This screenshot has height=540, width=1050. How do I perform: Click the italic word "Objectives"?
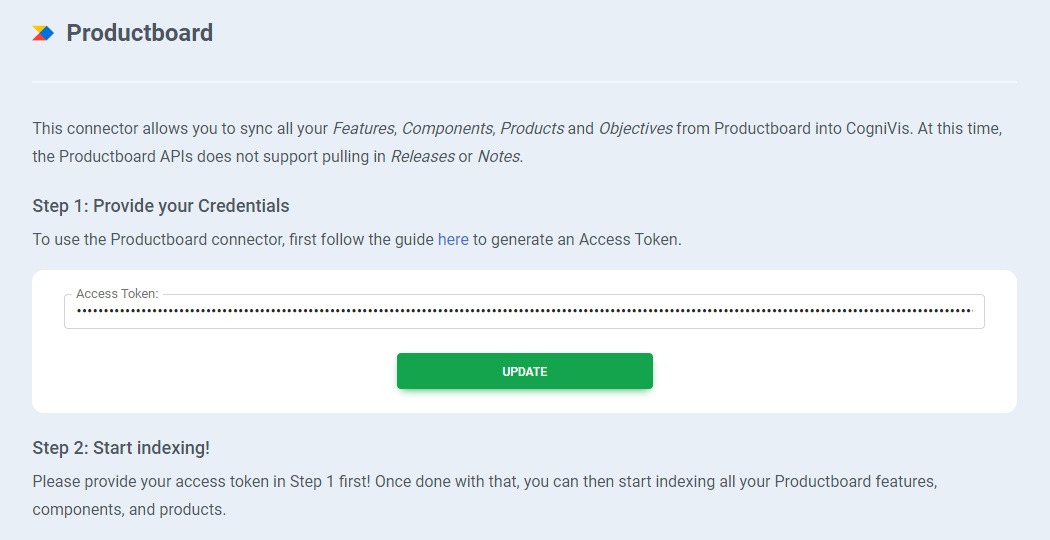coord(635,129)
